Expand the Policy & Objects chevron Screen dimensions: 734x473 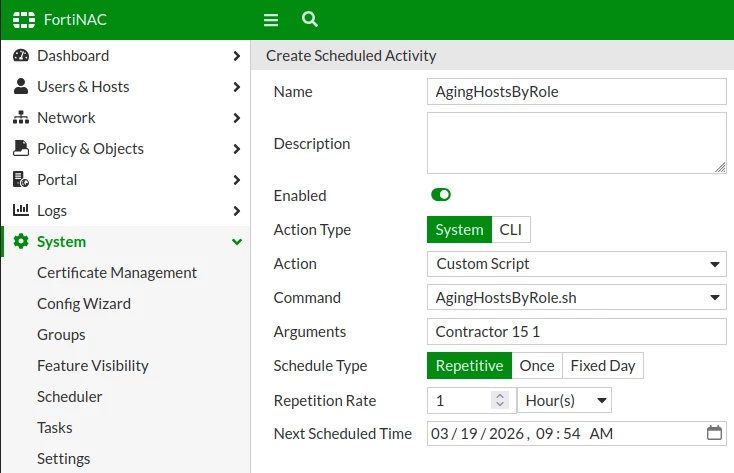click(x=237, y=149)
